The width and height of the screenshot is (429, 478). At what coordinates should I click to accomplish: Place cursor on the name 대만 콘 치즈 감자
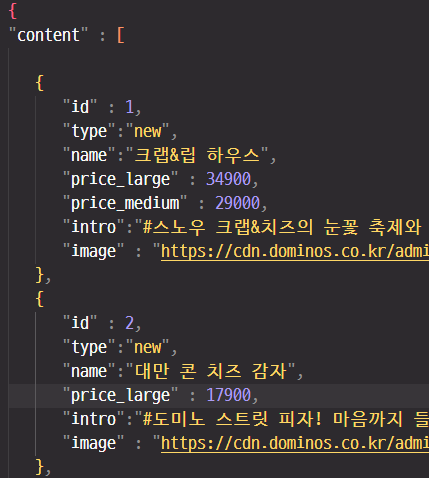click(210, 371)
